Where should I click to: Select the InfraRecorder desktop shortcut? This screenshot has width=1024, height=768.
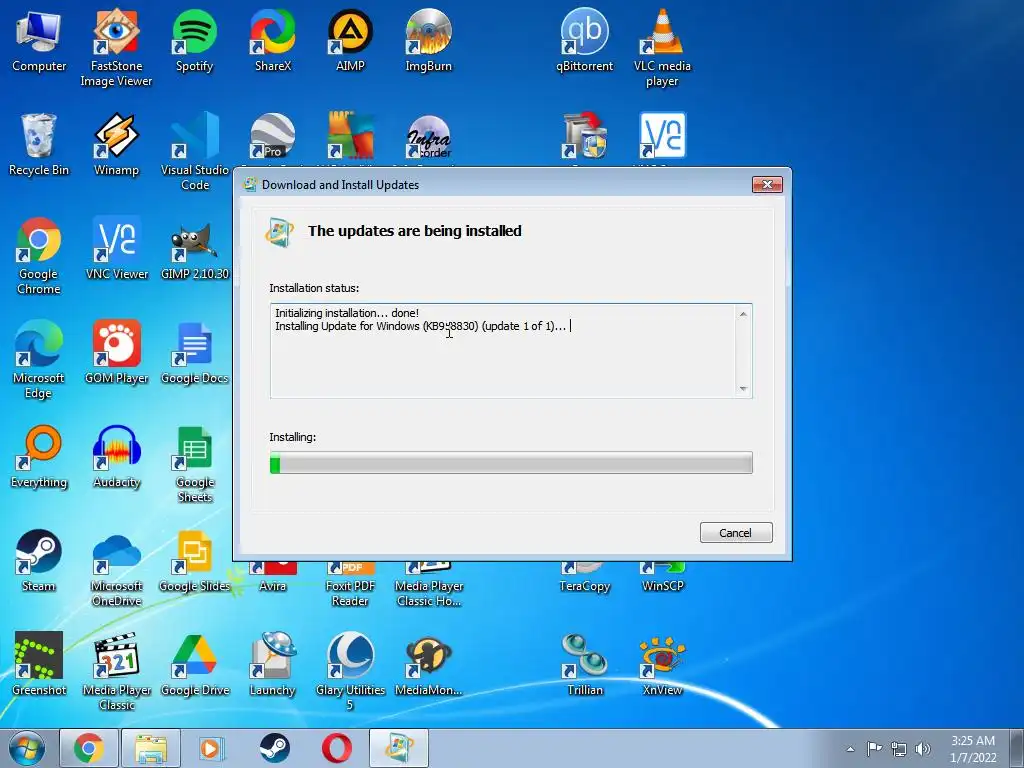click(428, 137)
